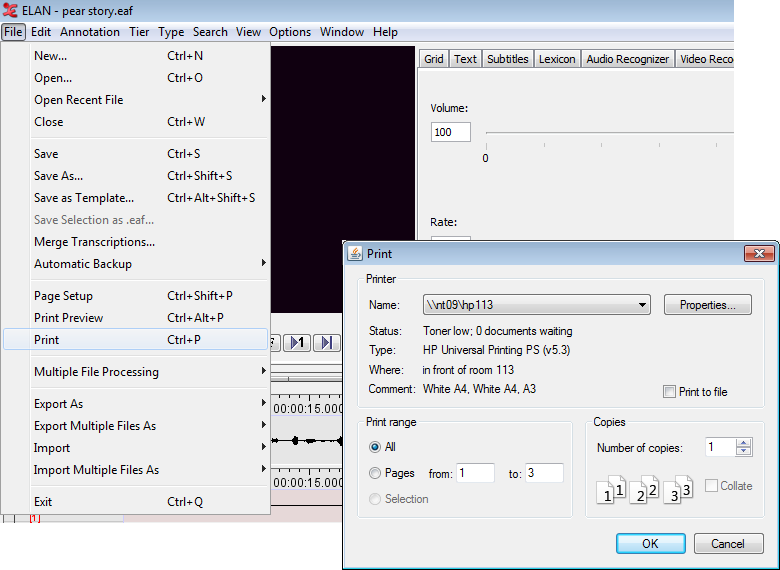
Task: Switch to the Text tab
Action: [x=465, y=59]
